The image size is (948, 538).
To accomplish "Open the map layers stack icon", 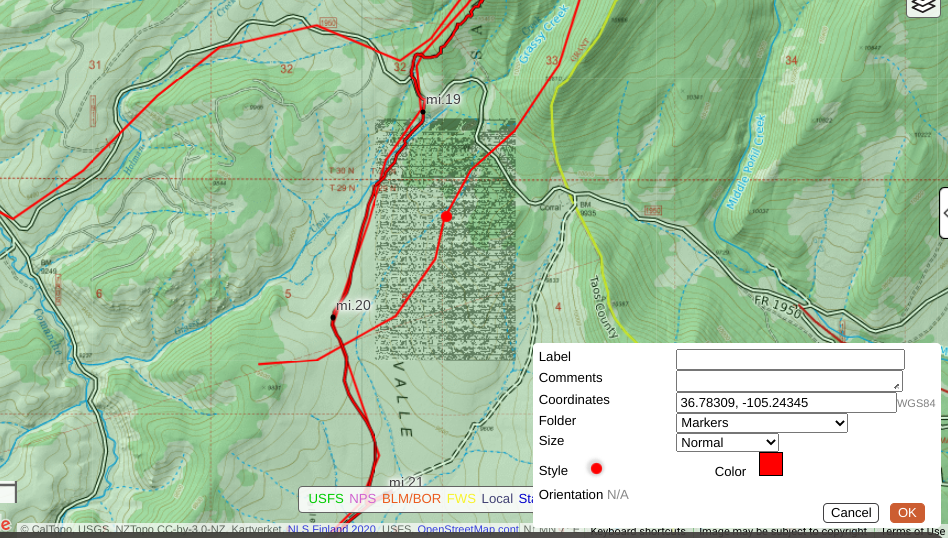I will pyautogui.click(x=923, y=6).
